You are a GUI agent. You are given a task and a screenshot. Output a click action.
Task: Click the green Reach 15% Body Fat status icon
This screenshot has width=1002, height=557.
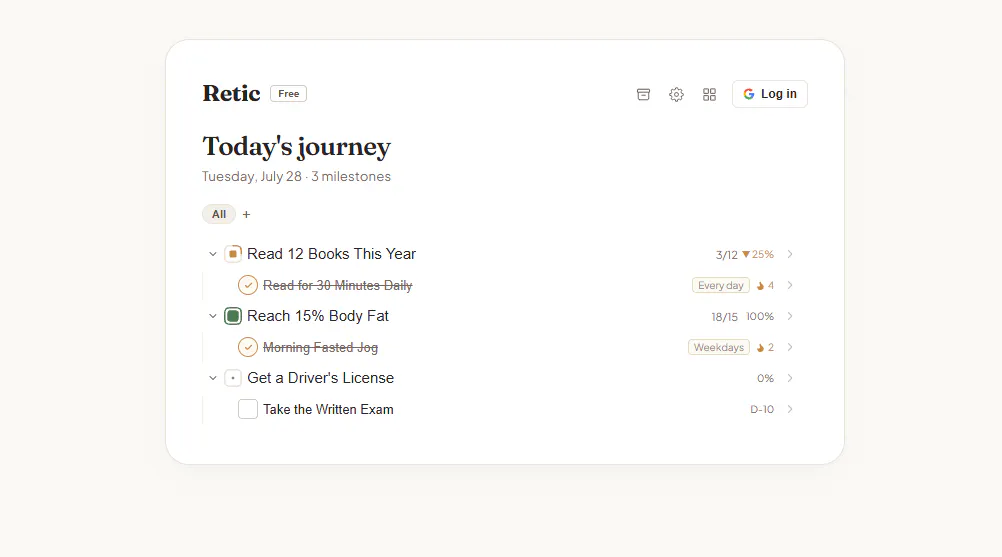[233, 316]
